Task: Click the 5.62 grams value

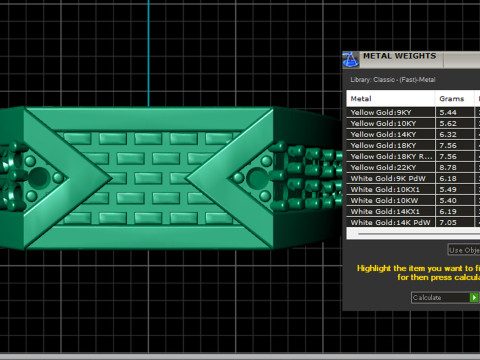Action: pyautogui.click(x=448, y=124)
